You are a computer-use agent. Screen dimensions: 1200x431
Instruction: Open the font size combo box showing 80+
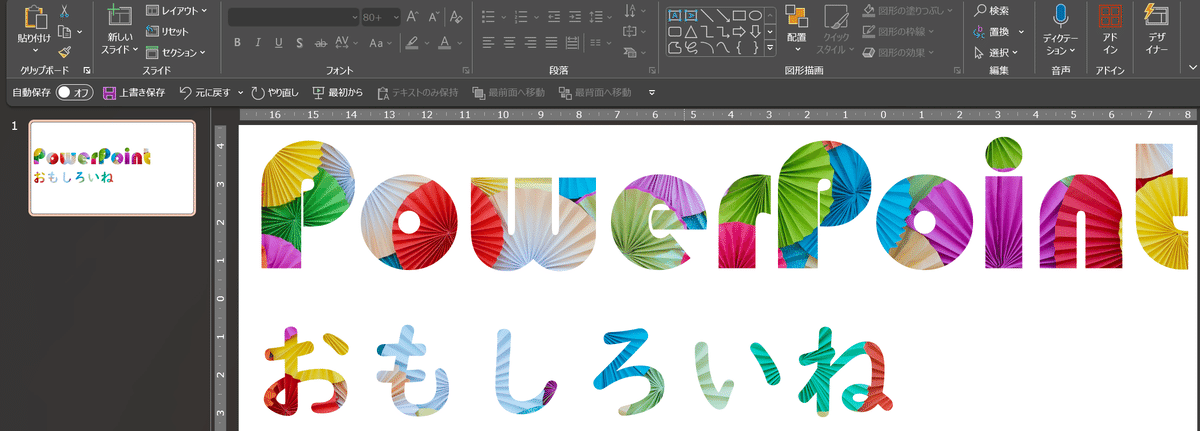click(x=380, y=16)
